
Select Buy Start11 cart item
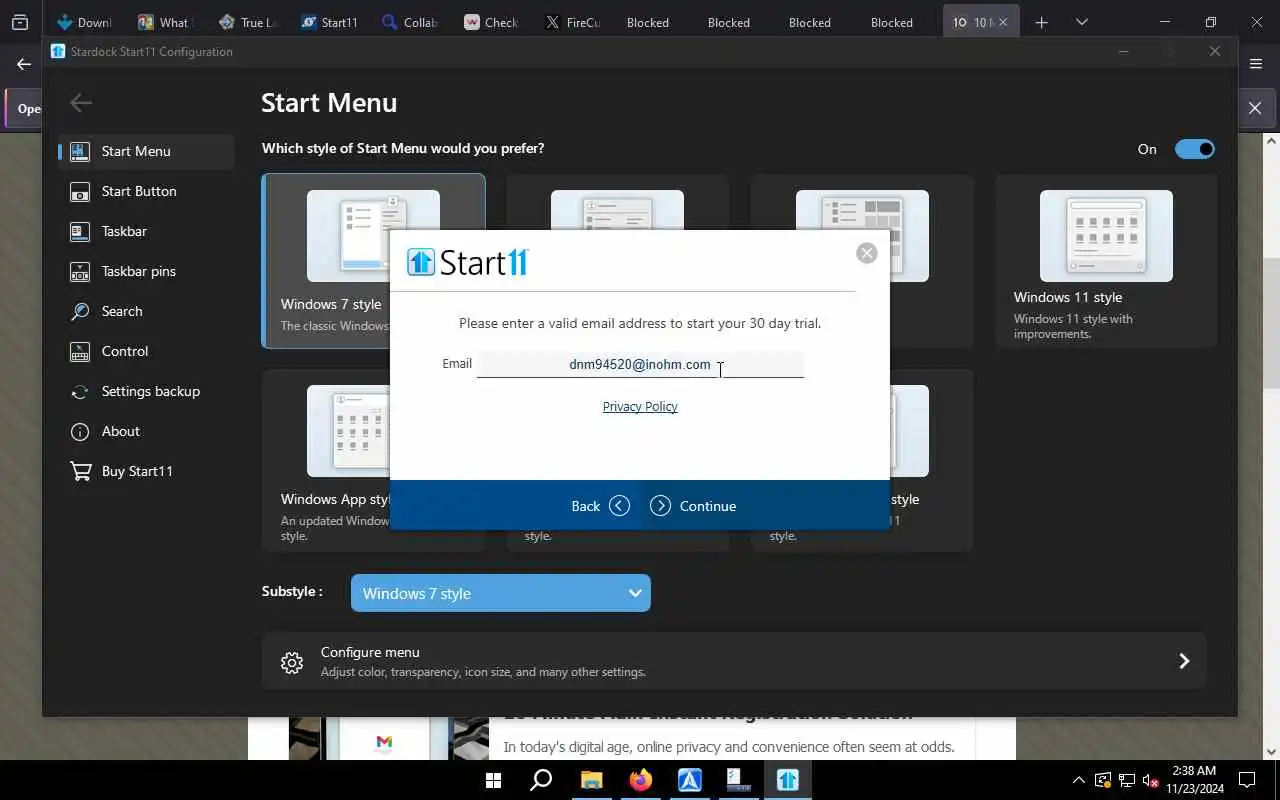coord(146,471)
